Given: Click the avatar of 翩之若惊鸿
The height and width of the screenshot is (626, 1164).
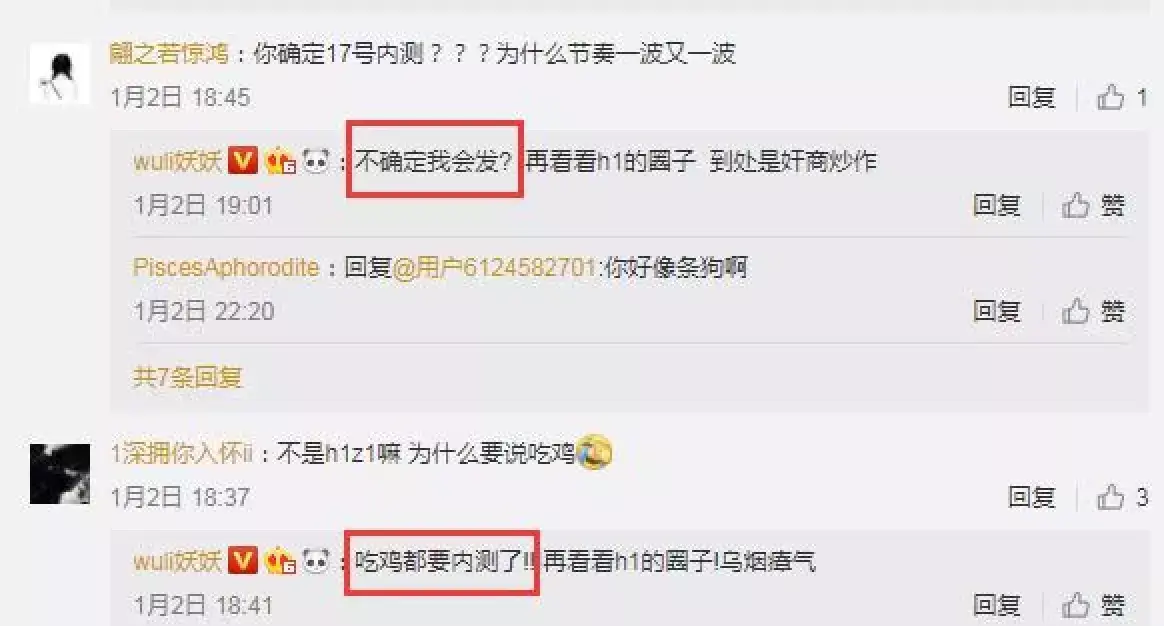Looking at the screenshot, I should (x=59, y=73).
